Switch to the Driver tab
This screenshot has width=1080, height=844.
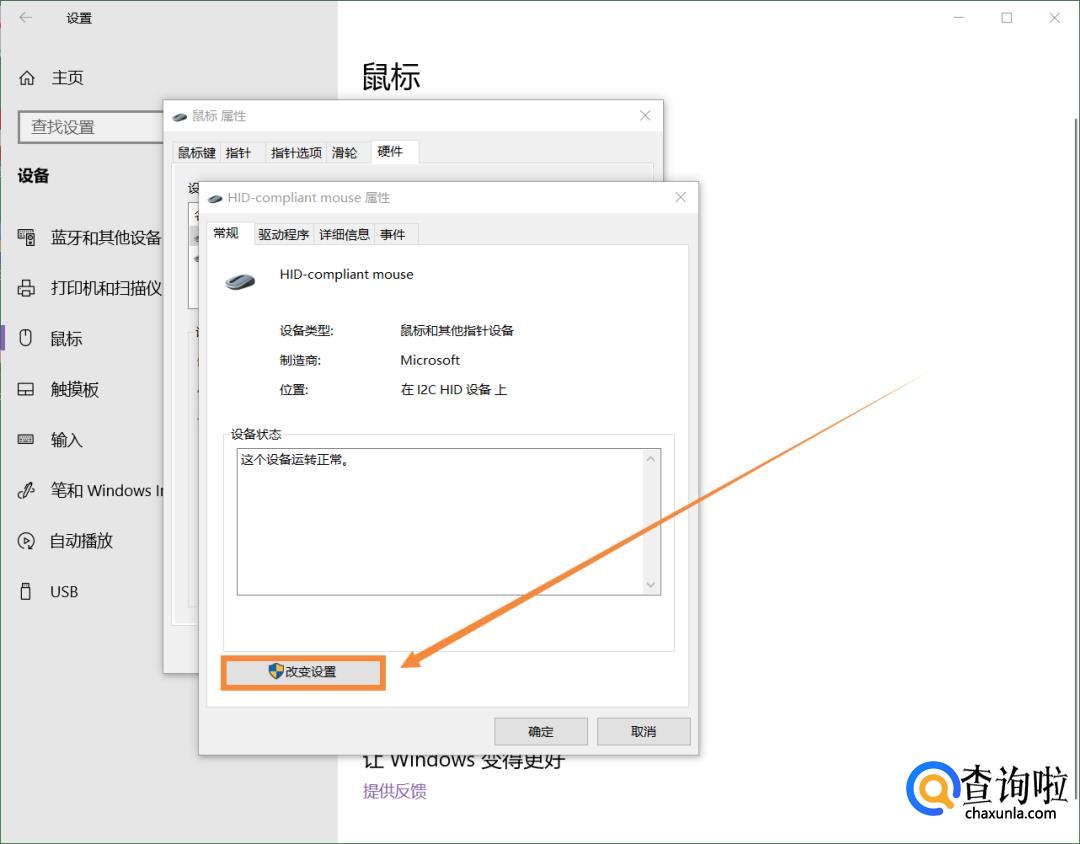(283, 234)
